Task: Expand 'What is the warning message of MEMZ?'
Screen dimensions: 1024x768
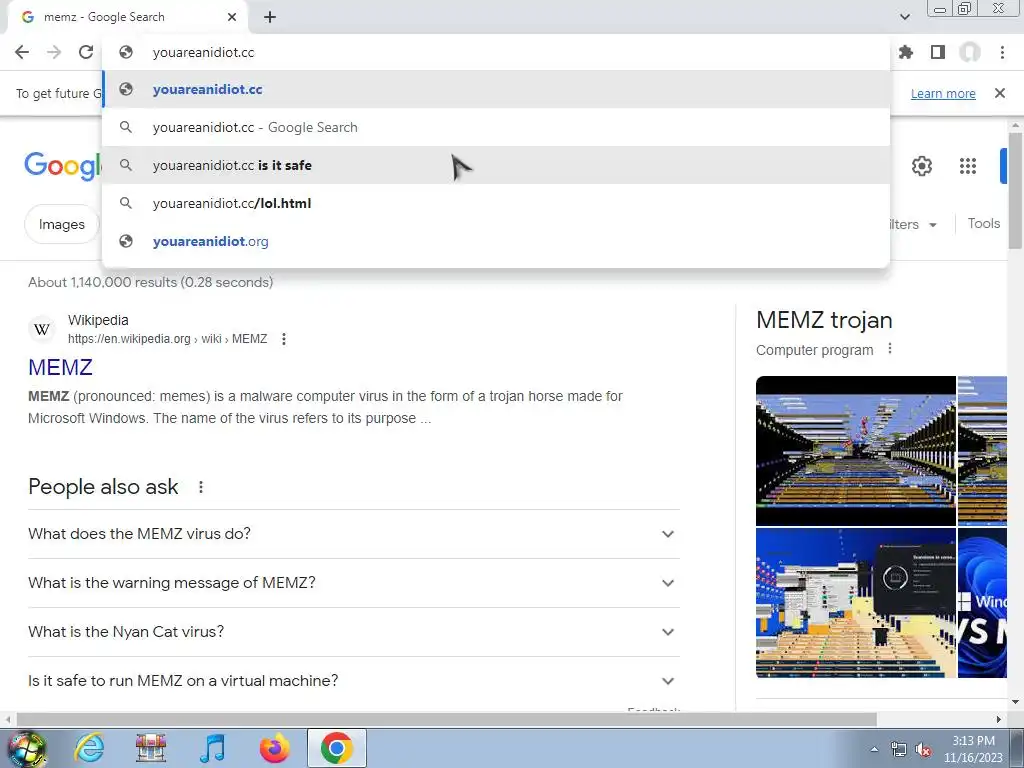Action: [354, 583]
